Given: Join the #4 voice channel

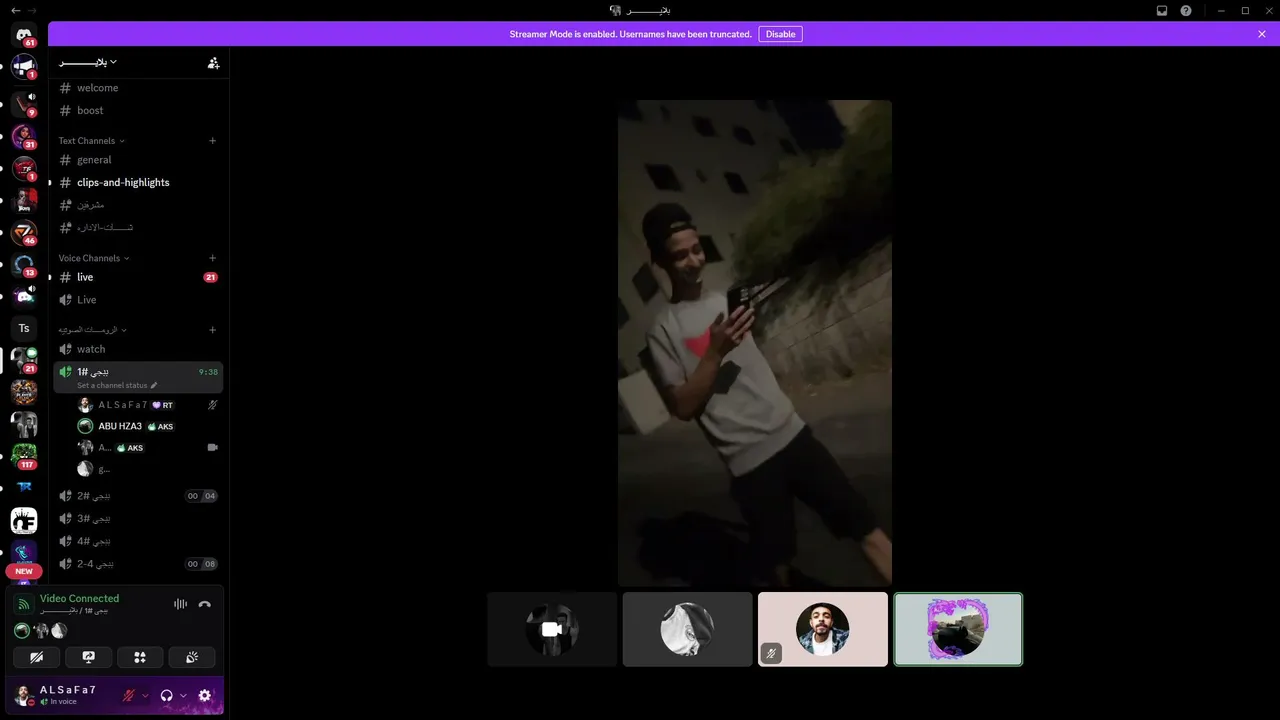Looking at the screenshot, I should coord(138,541).
